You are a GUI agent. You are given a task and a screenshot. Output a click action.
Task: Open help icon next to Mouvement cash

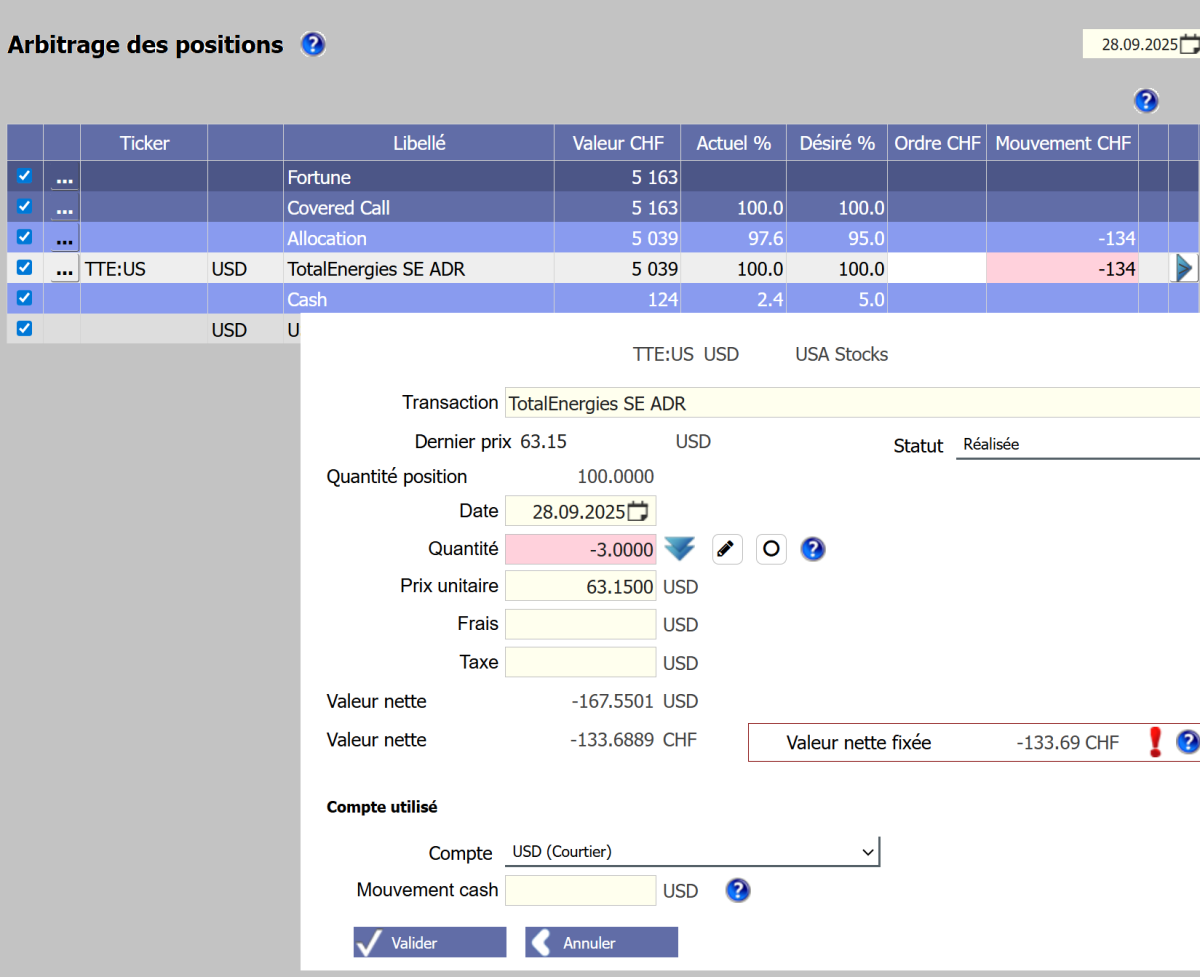click(738, 890)
